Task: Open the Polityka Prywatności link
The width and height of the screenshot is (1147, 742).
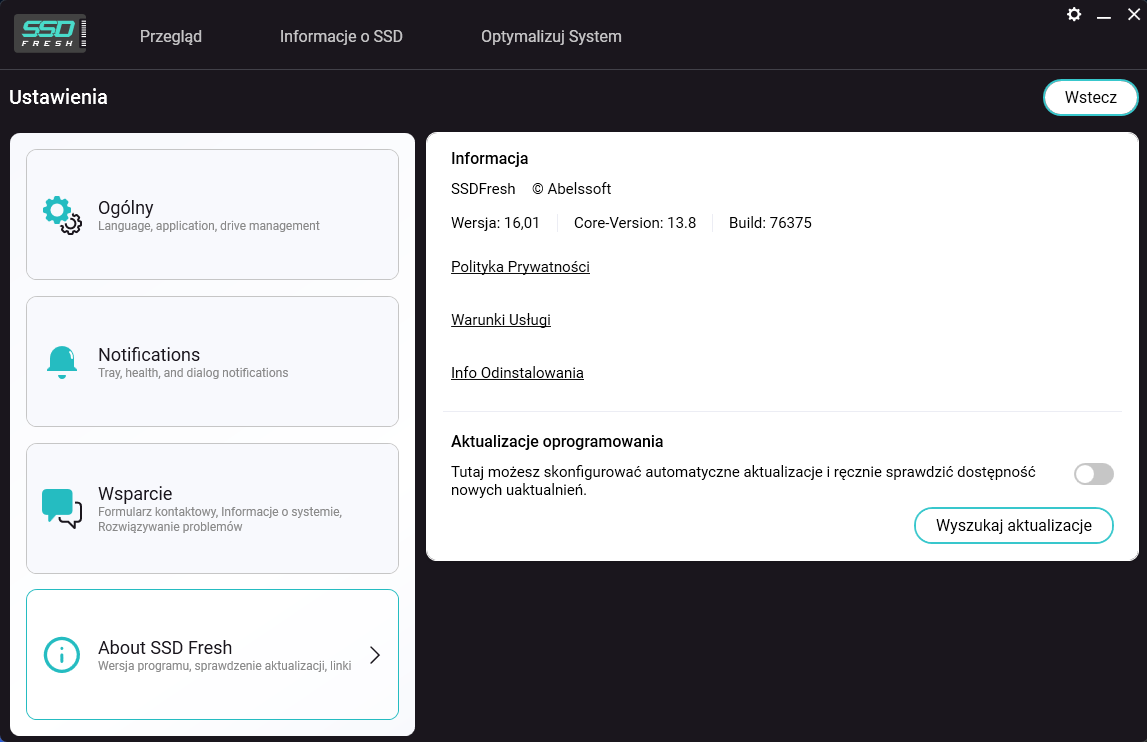Action: 520,267
